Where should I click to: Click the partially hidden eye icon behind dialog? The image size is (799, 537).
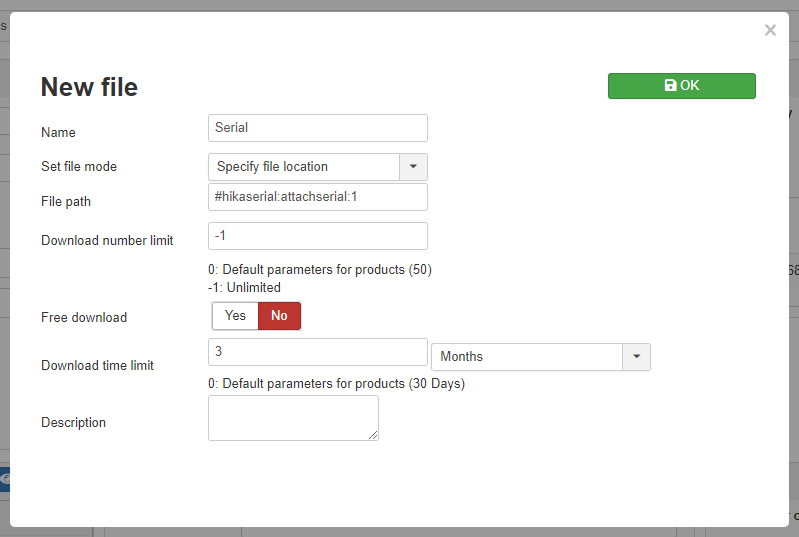pyautogui.click(x=5, y=479)
